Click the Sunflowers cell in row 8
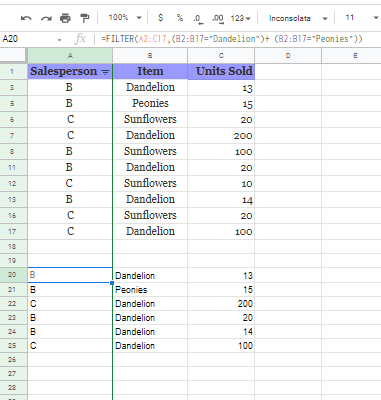 (150, 151)
